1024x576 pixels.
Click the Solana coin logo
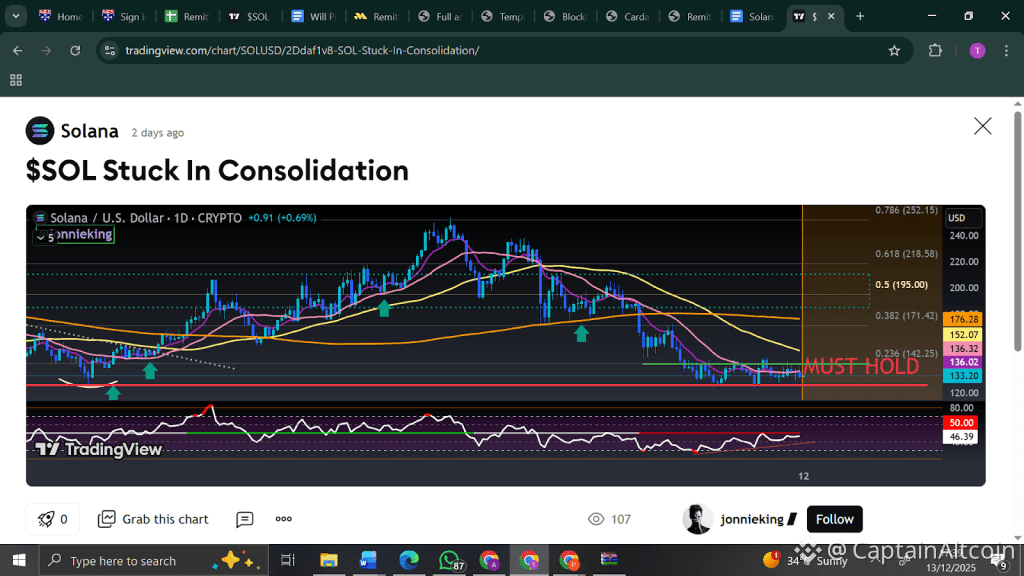point(40,131)
